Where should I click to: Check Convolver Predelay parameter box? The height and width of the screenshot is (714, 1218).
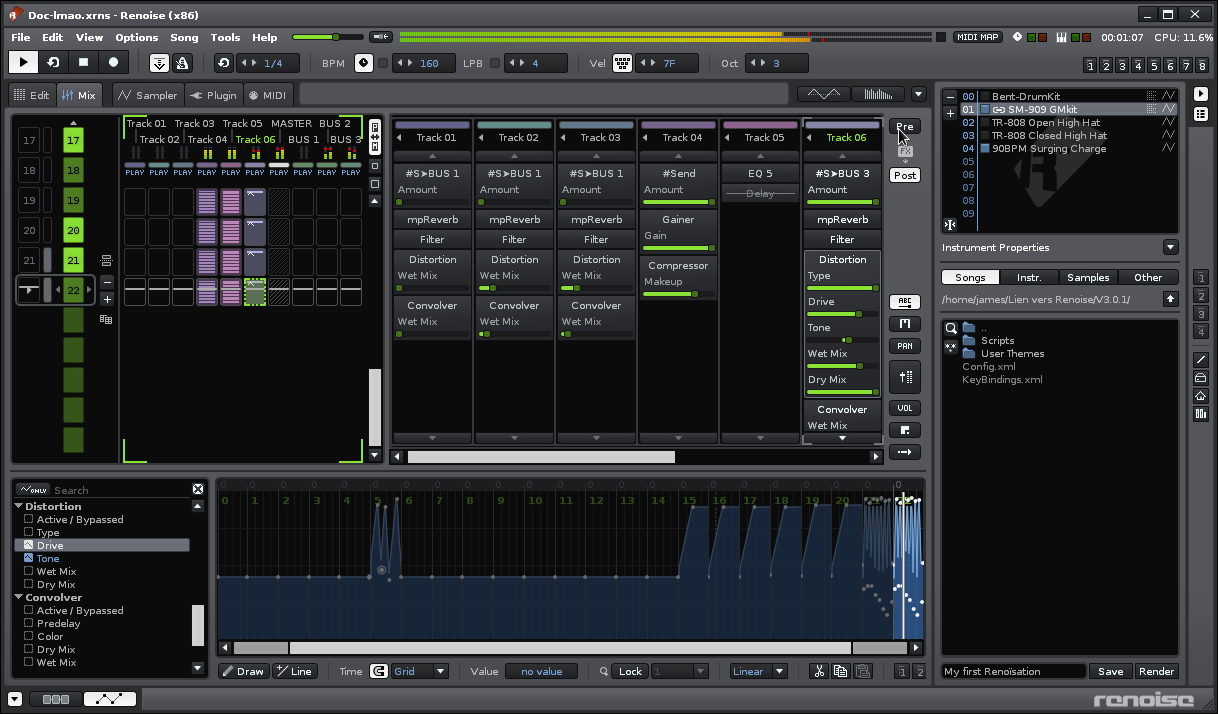coord(28,623)
